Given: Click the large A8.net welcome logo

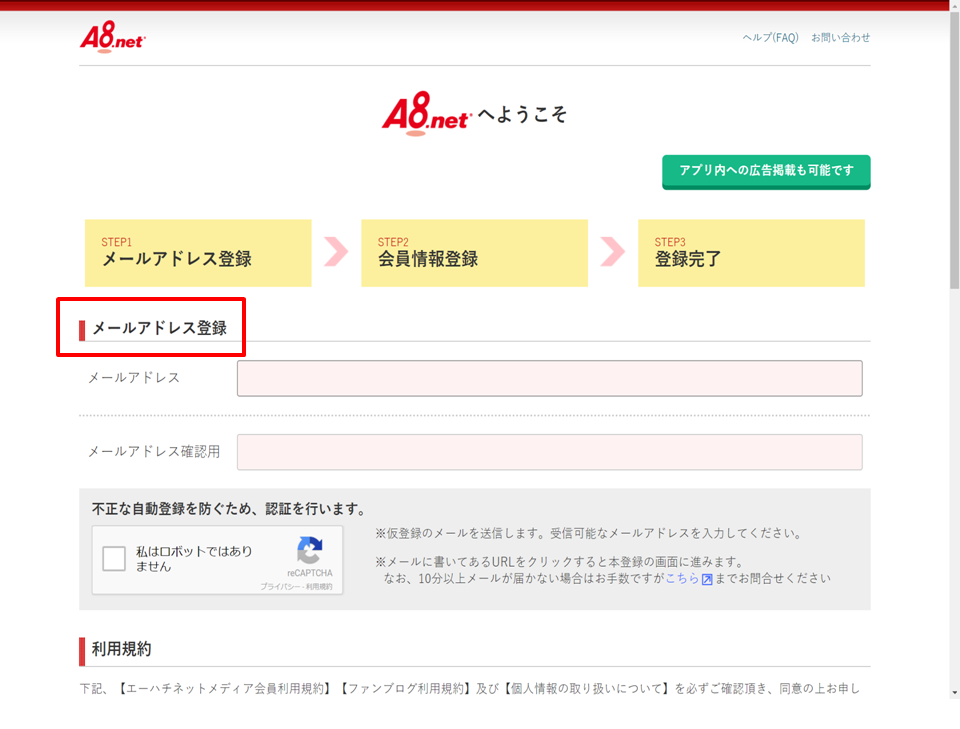Looking at the screenshot, I should point(427,113).
